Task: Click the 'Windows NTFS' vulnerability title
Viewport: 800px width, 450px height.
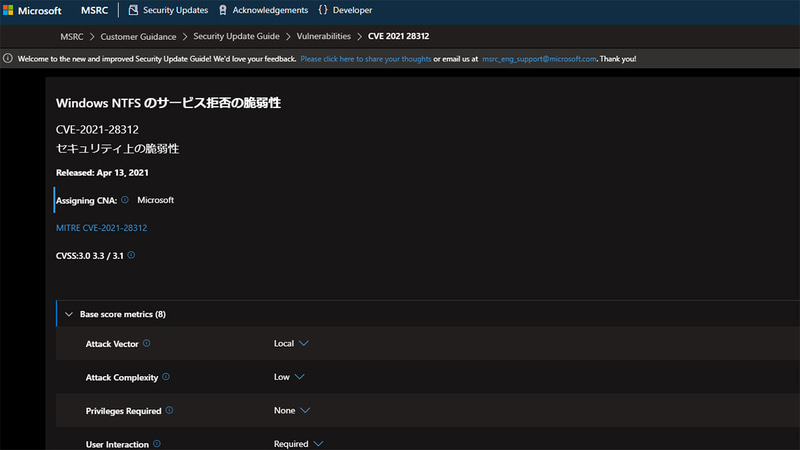Action: pos(168,103)
